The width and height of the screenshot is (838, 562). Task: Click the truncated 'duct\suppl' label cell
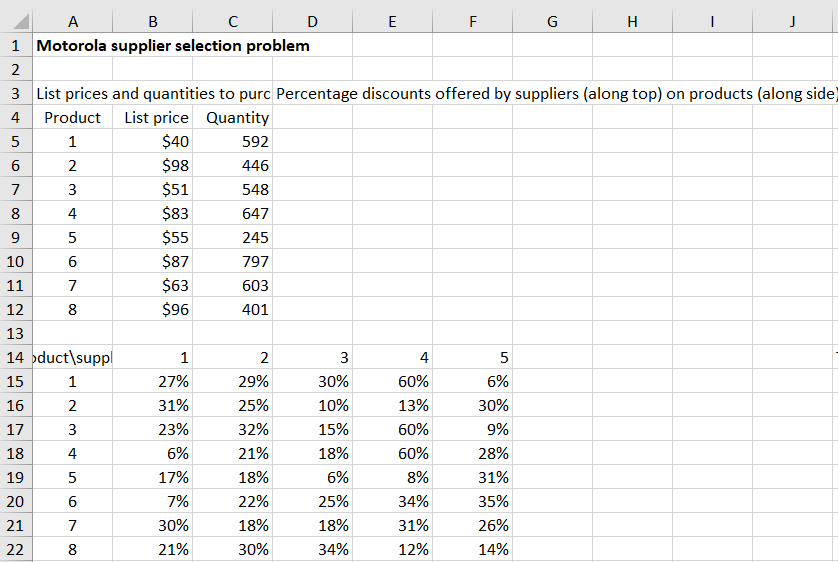(x=73, y=357)
